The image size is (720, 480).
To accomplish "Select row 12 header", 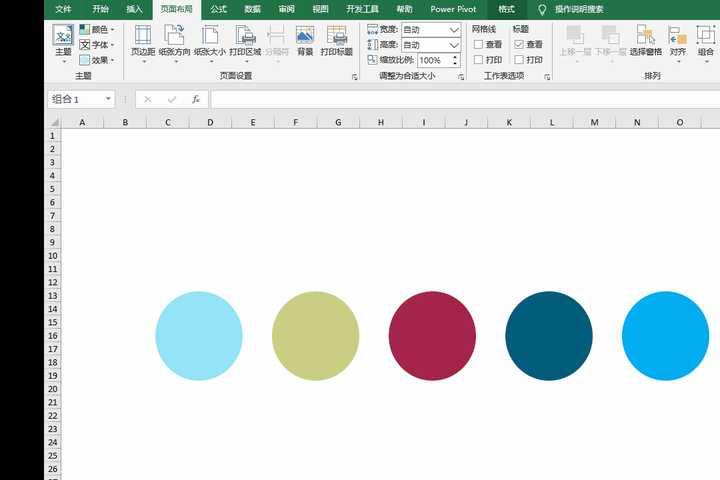I will pos(52,282).
